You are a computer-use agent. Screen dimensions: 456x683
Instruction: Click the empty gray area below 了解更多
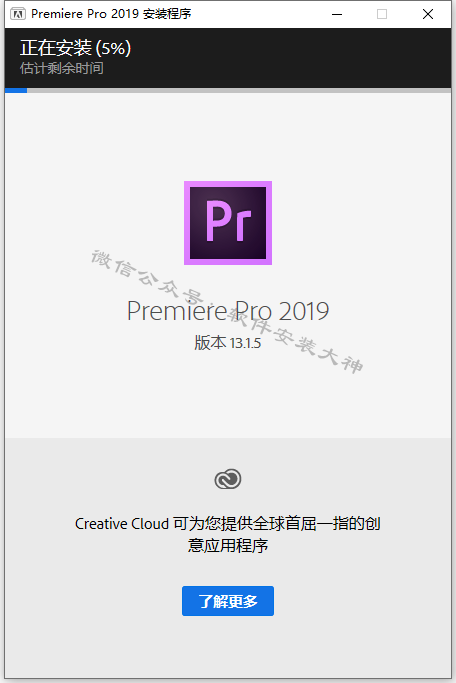click(x=228, y=647)
